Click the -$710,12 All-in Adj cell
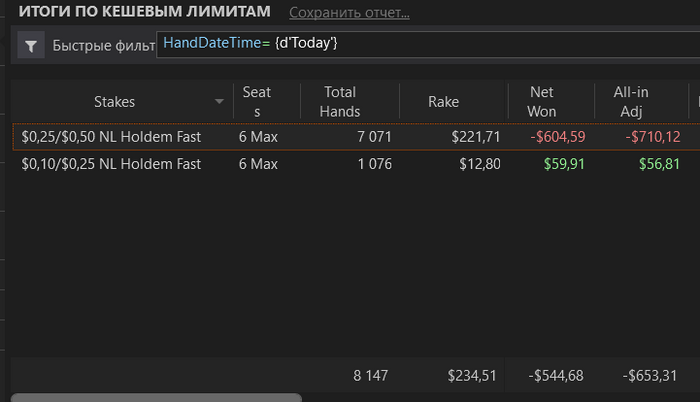Image resolution: width=700 pixels, height=402 pixels. coord(653,137)
